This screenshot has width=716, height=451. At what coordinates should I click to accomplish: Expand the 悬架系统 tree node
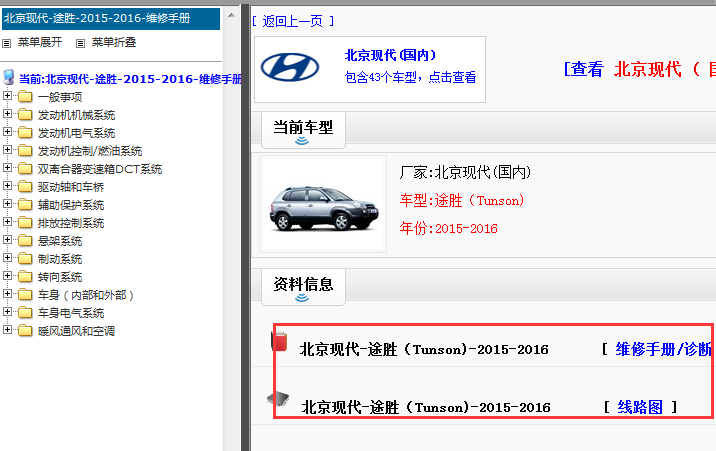7,239
